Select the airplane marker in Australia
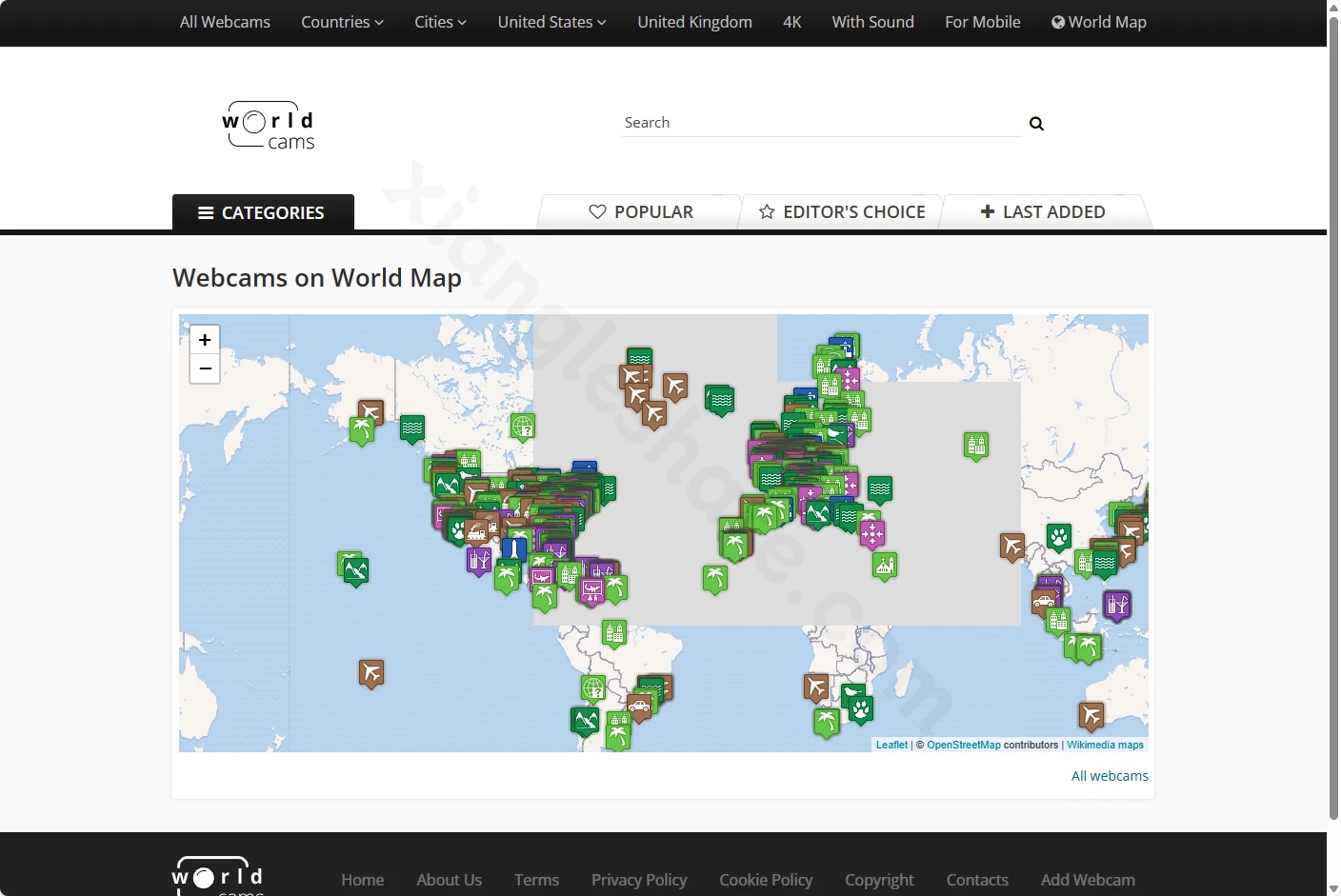 1091,715
